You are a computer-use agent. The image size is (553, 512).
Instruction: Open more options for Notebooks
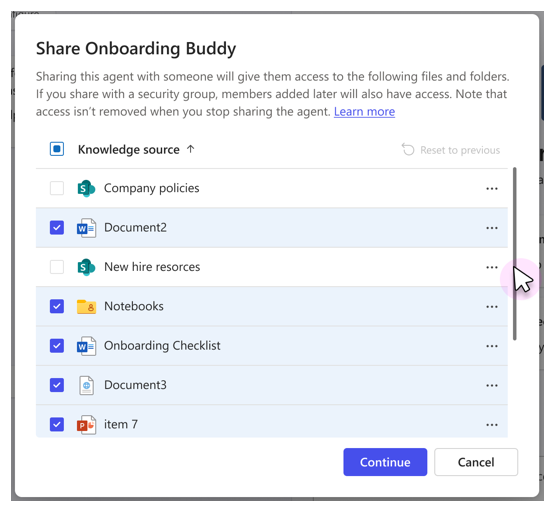coord(492,307)
